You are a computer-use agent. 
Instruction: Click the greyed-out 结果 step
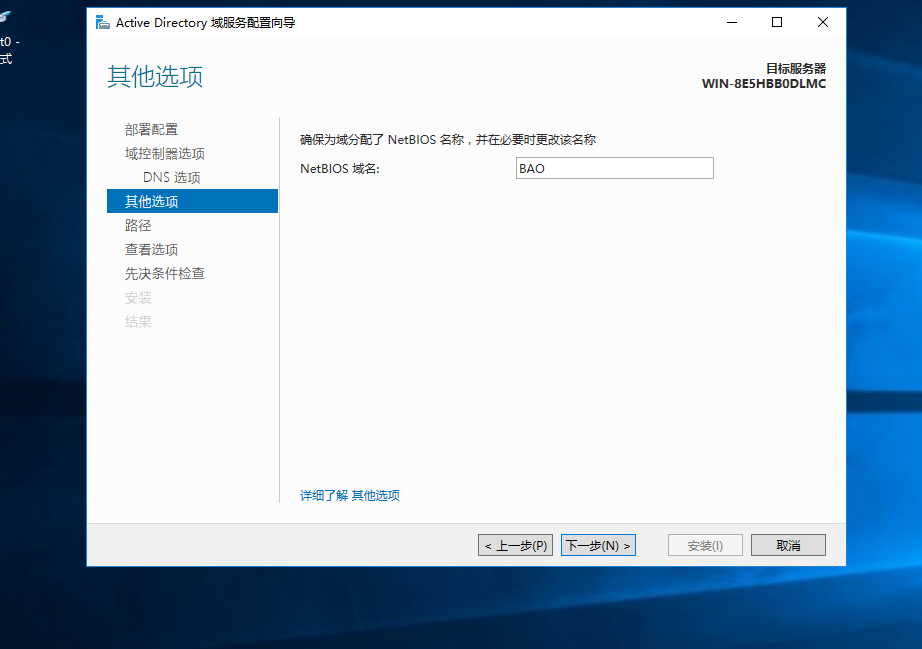click(138, 322)
